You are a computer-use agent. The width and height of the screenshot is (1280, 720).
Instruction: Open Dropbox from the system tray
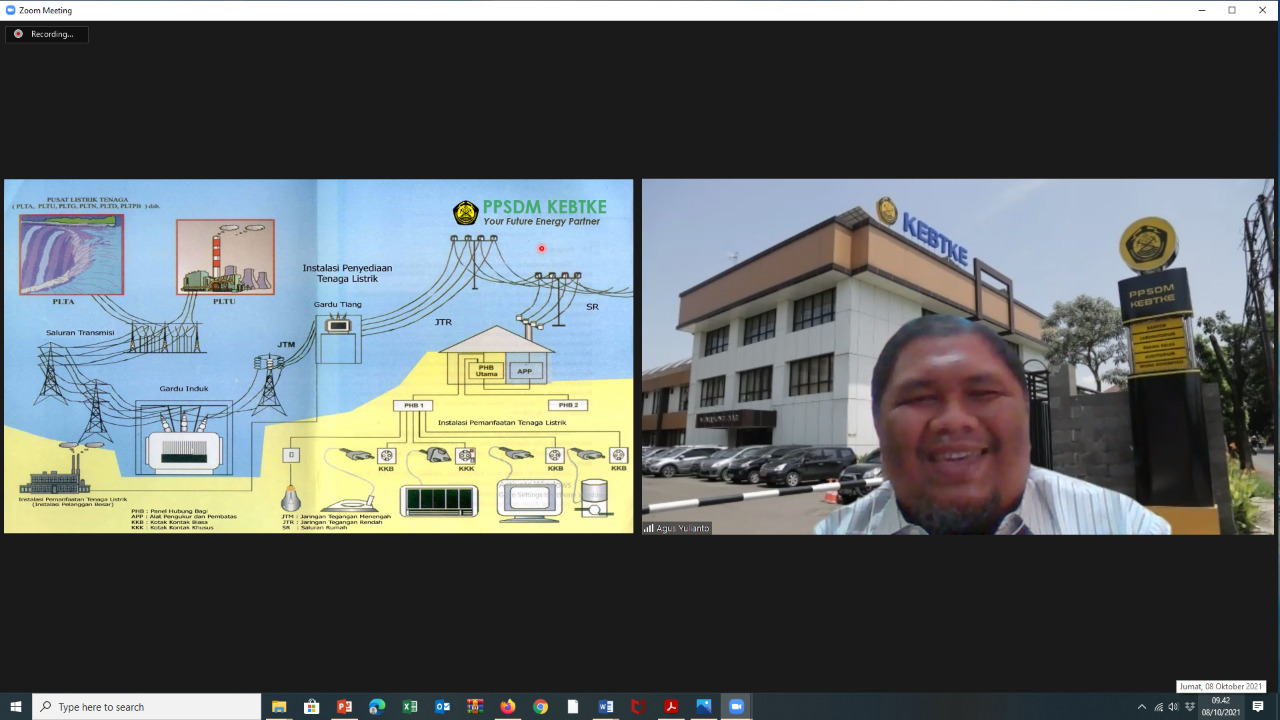click(x=1189, y=707)
